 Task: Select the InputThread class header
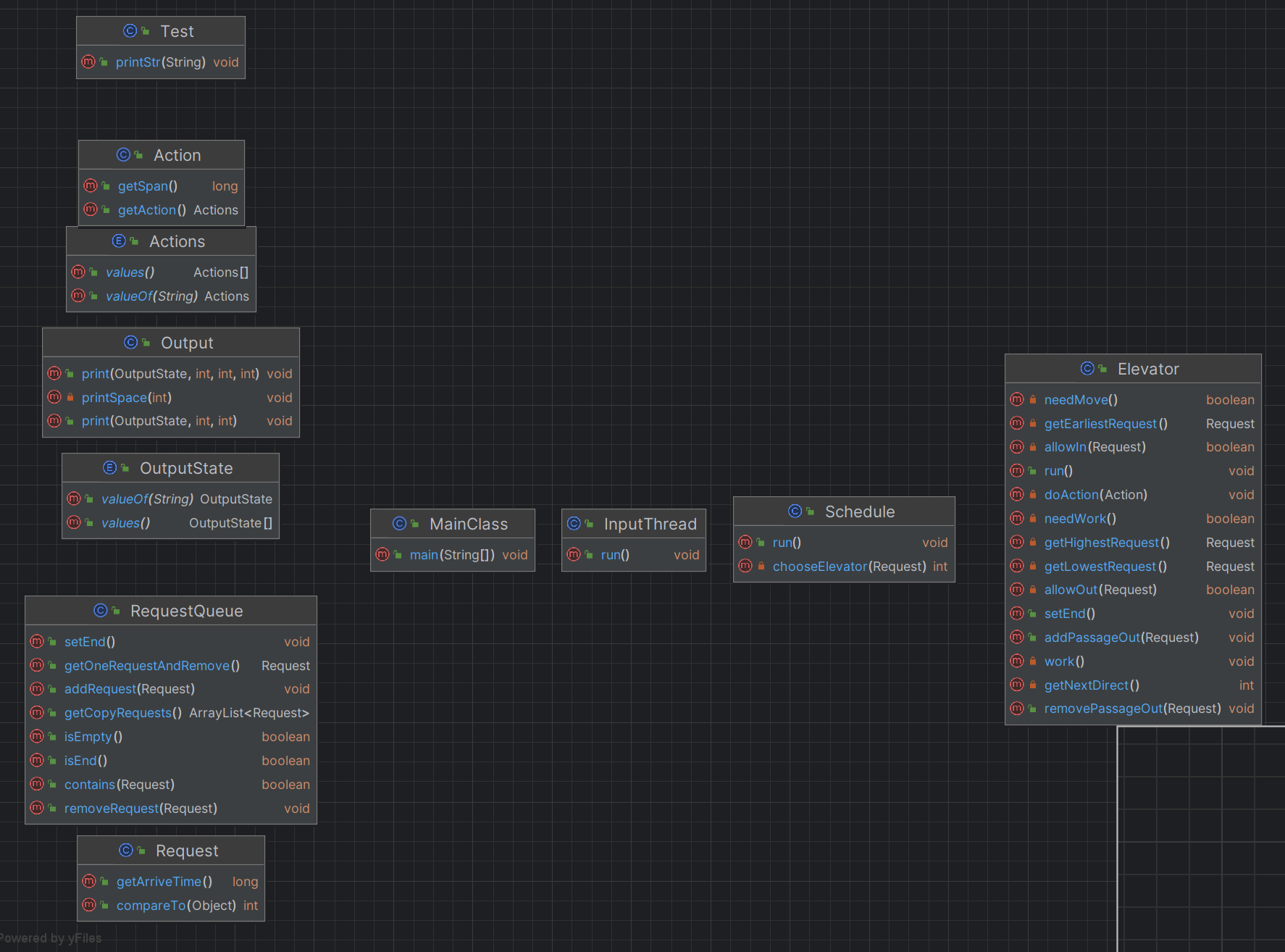tap(634, 524)
